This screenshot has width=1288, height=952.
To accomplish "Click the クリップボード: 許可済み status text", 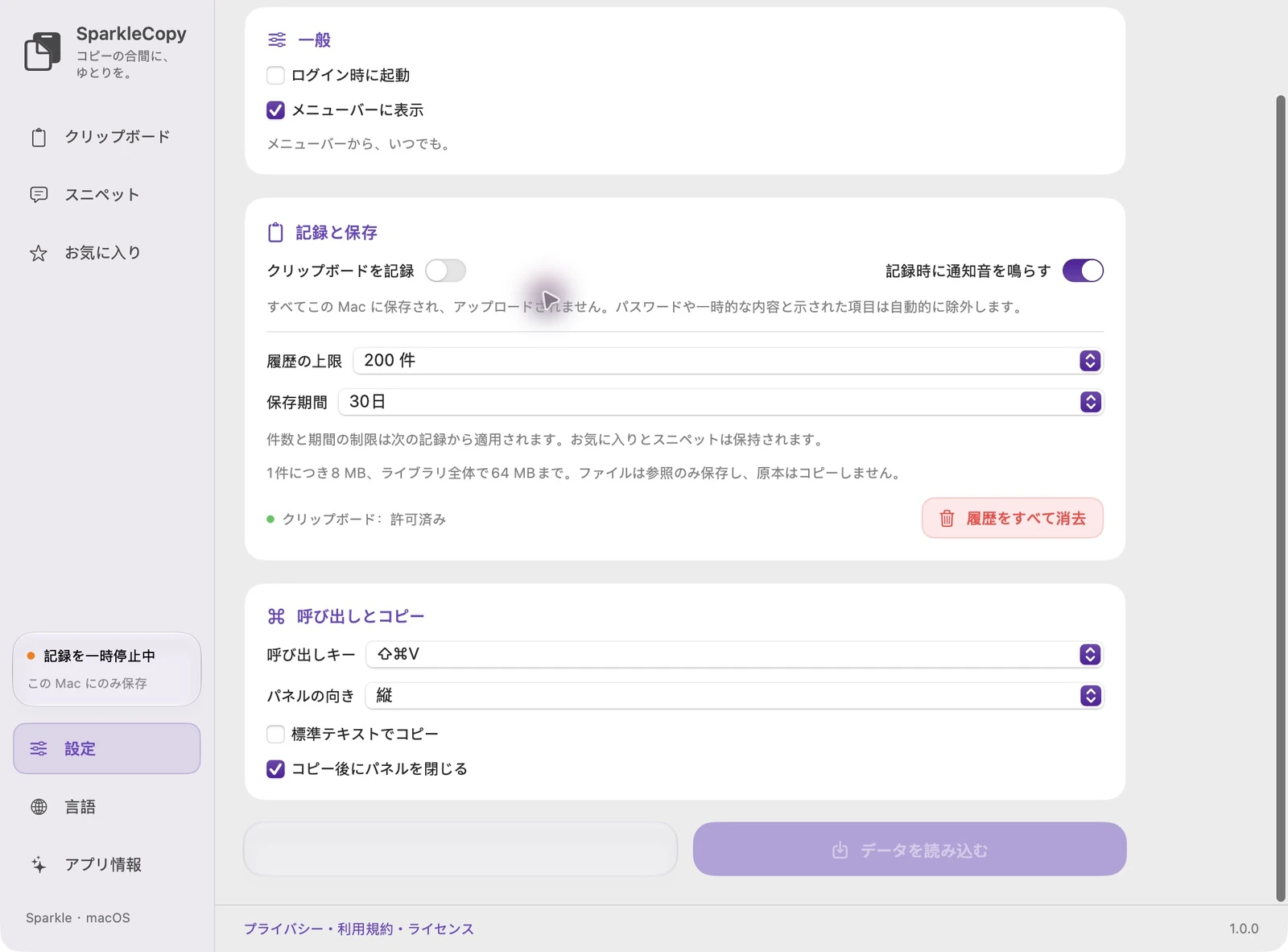I will (364, 519).
